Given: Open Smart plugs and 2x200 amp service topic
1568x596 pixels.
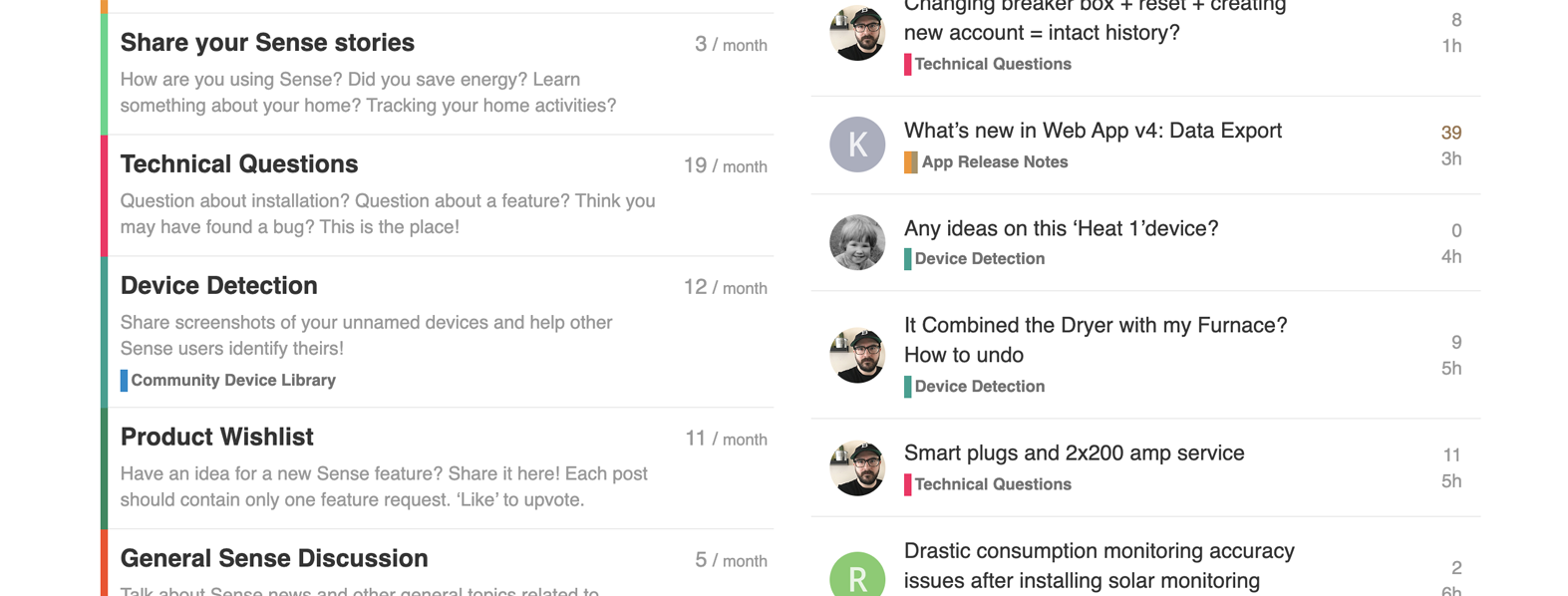Looking at the screenshot, I should 1074,452.
